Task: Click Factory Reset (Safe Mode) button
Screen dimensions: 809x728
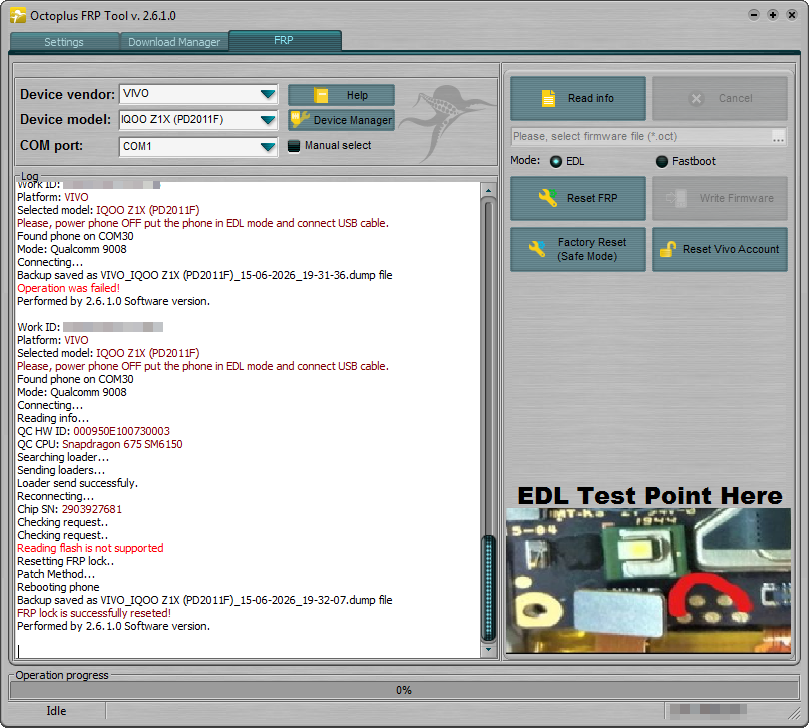Action: point(578,249)
